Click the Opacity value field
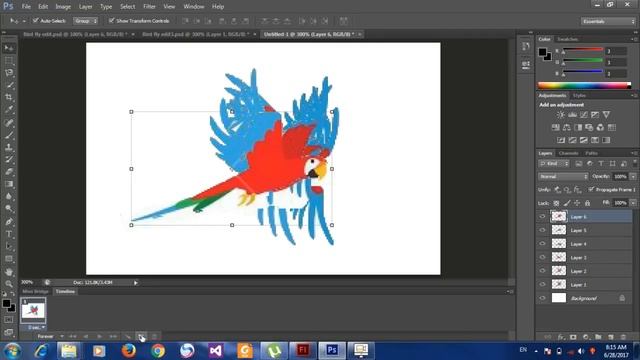640x360 pixels. 620,176
